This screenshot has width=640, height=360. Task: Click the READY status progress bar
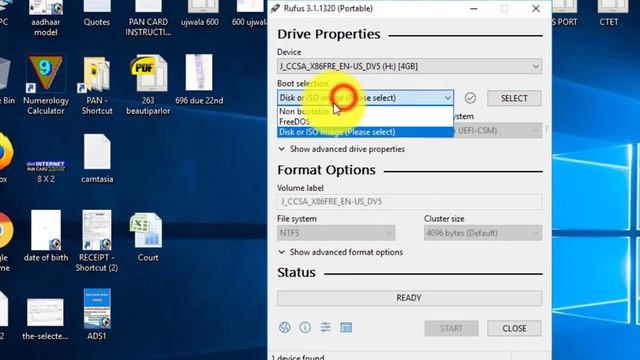point(409,298)
